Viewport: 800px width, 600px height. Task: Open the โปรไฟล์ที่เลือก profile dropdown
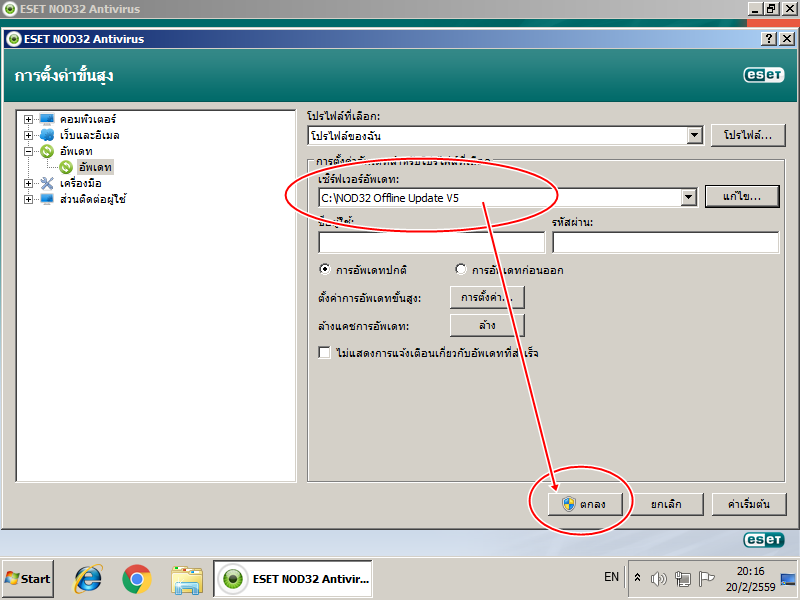(694, 136)
